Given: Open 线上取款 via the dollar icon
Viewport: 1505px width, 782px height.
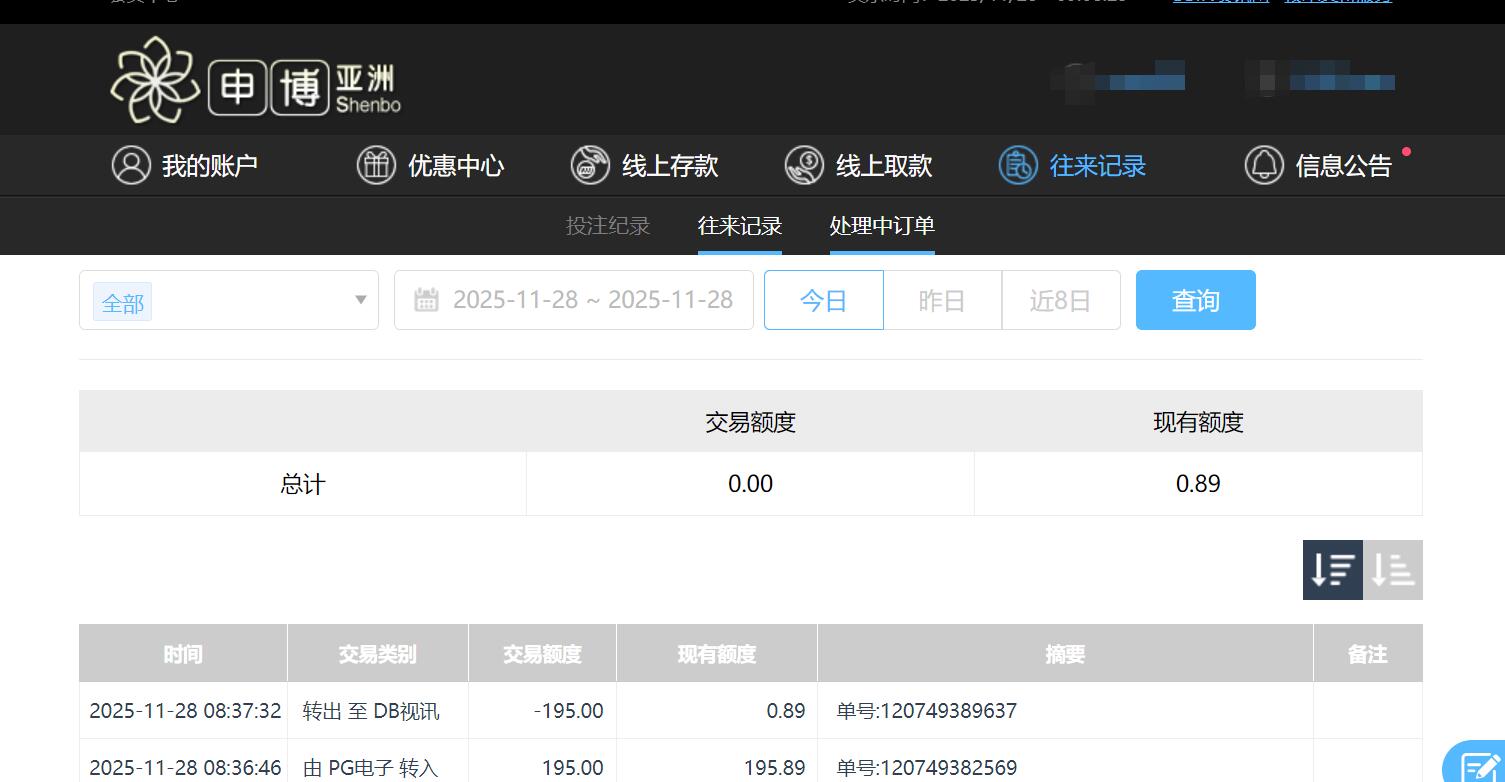Looking at the screenshot, I should (804, 165).
